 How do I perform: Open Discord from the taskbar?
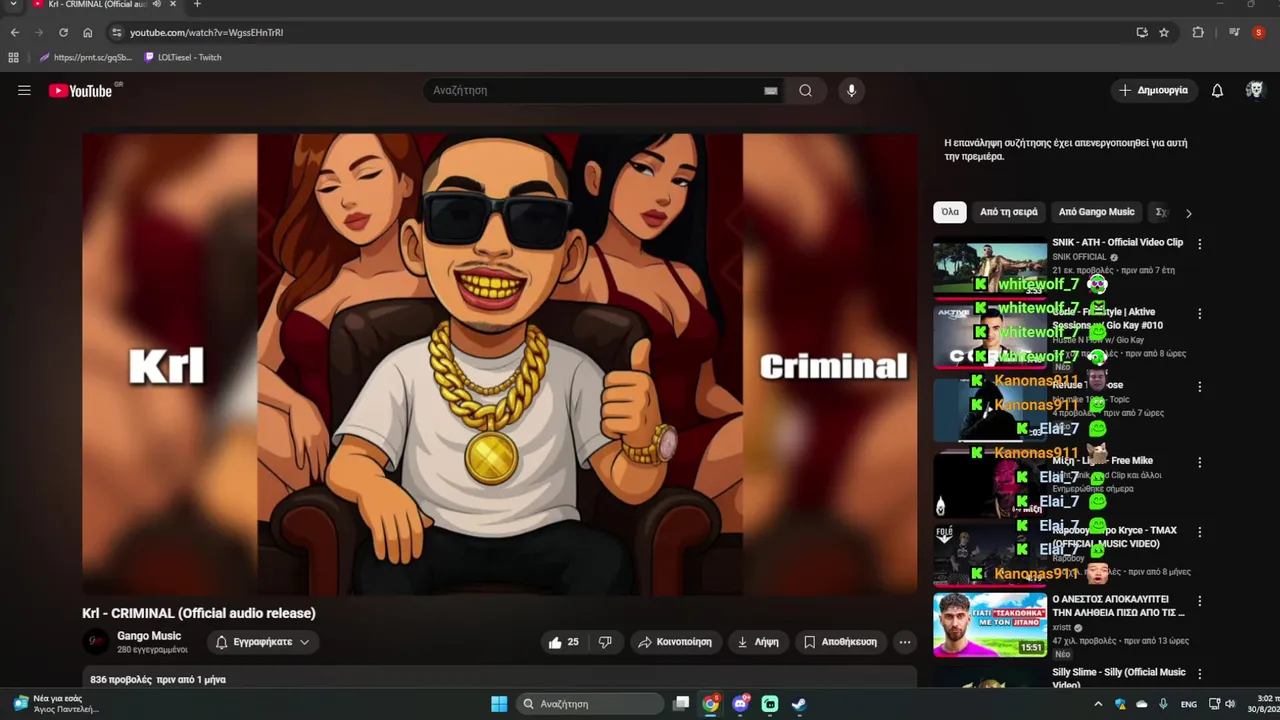(740, 704)
